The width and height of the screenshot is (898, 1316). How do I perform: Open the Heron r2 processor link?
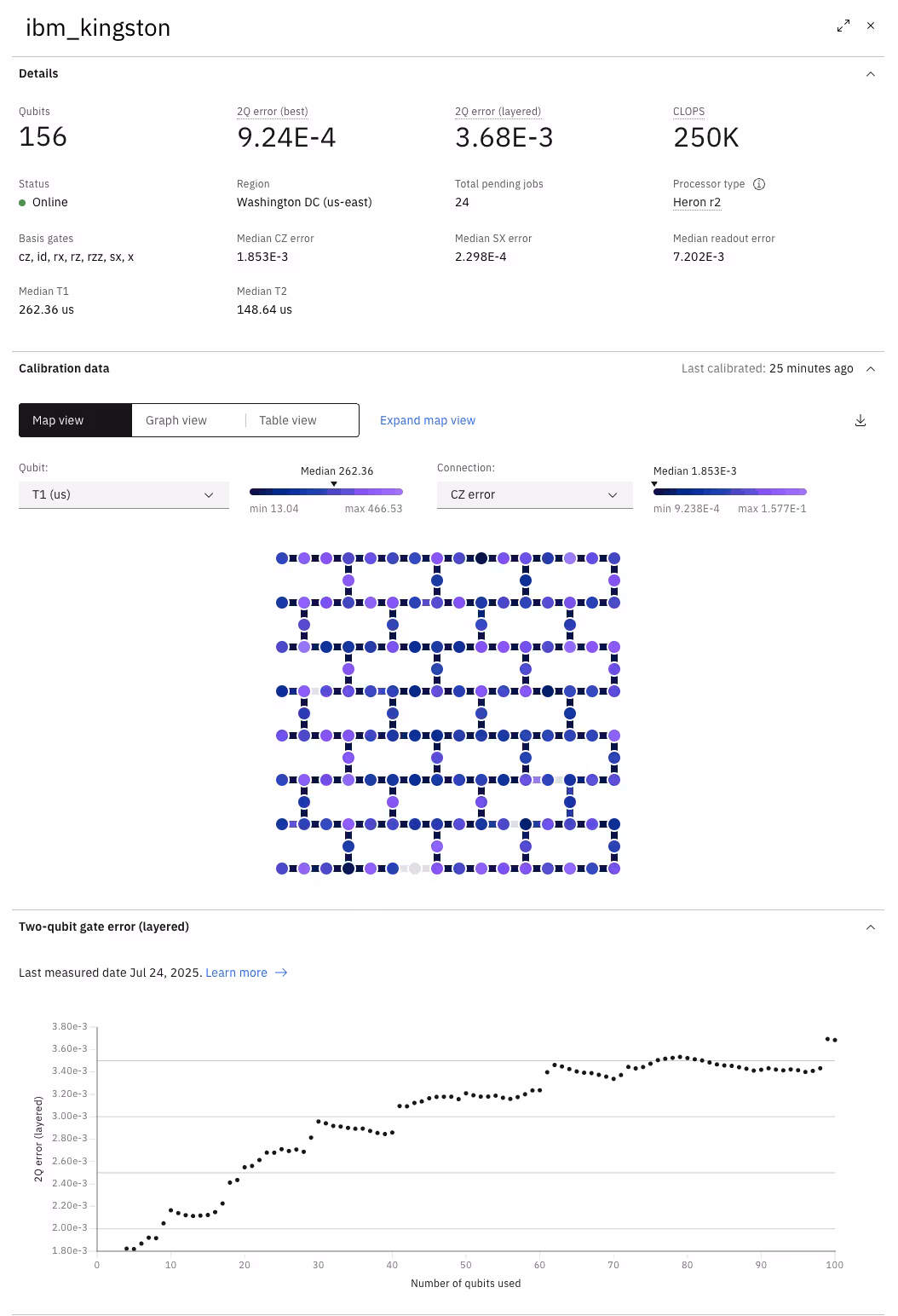(697, 202)
